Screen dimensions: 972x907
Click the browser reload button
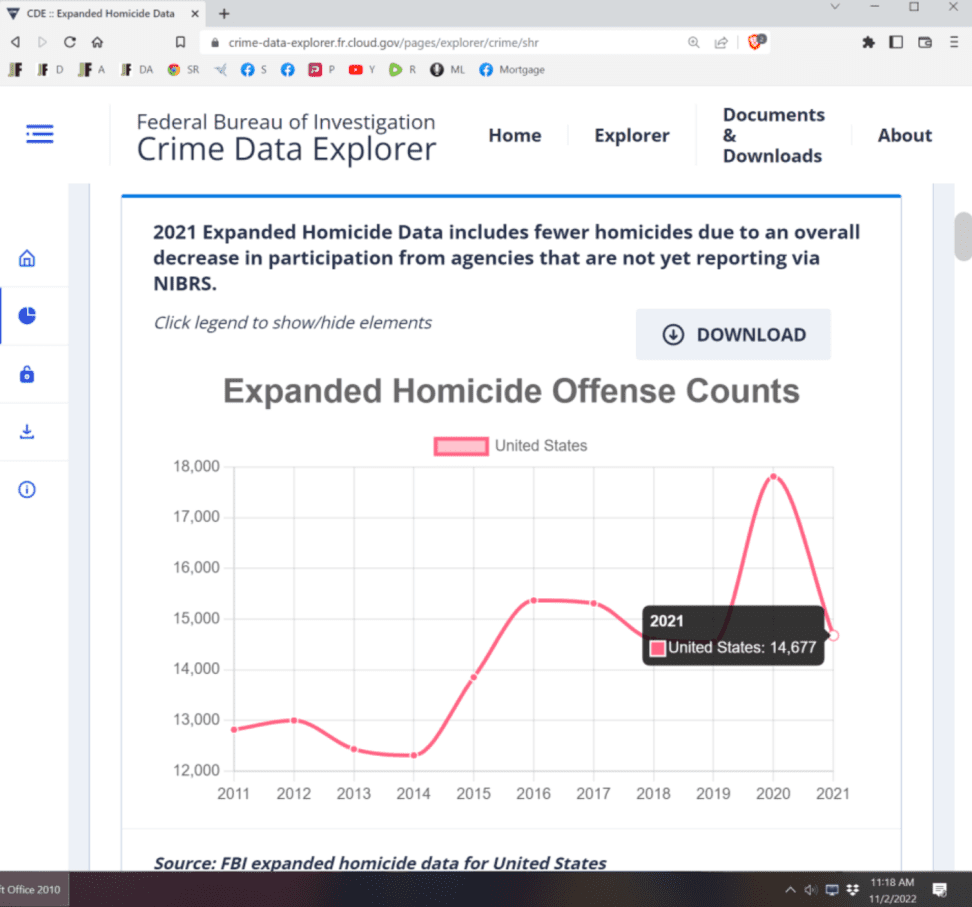click(x=70, y=42)
